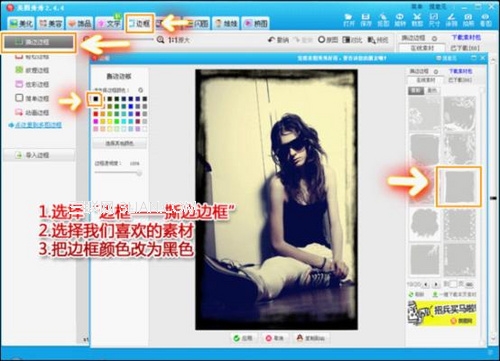Choose 简单边框 with the square icon
Screen dimensions: 500x361
click(x=32, y=98)
